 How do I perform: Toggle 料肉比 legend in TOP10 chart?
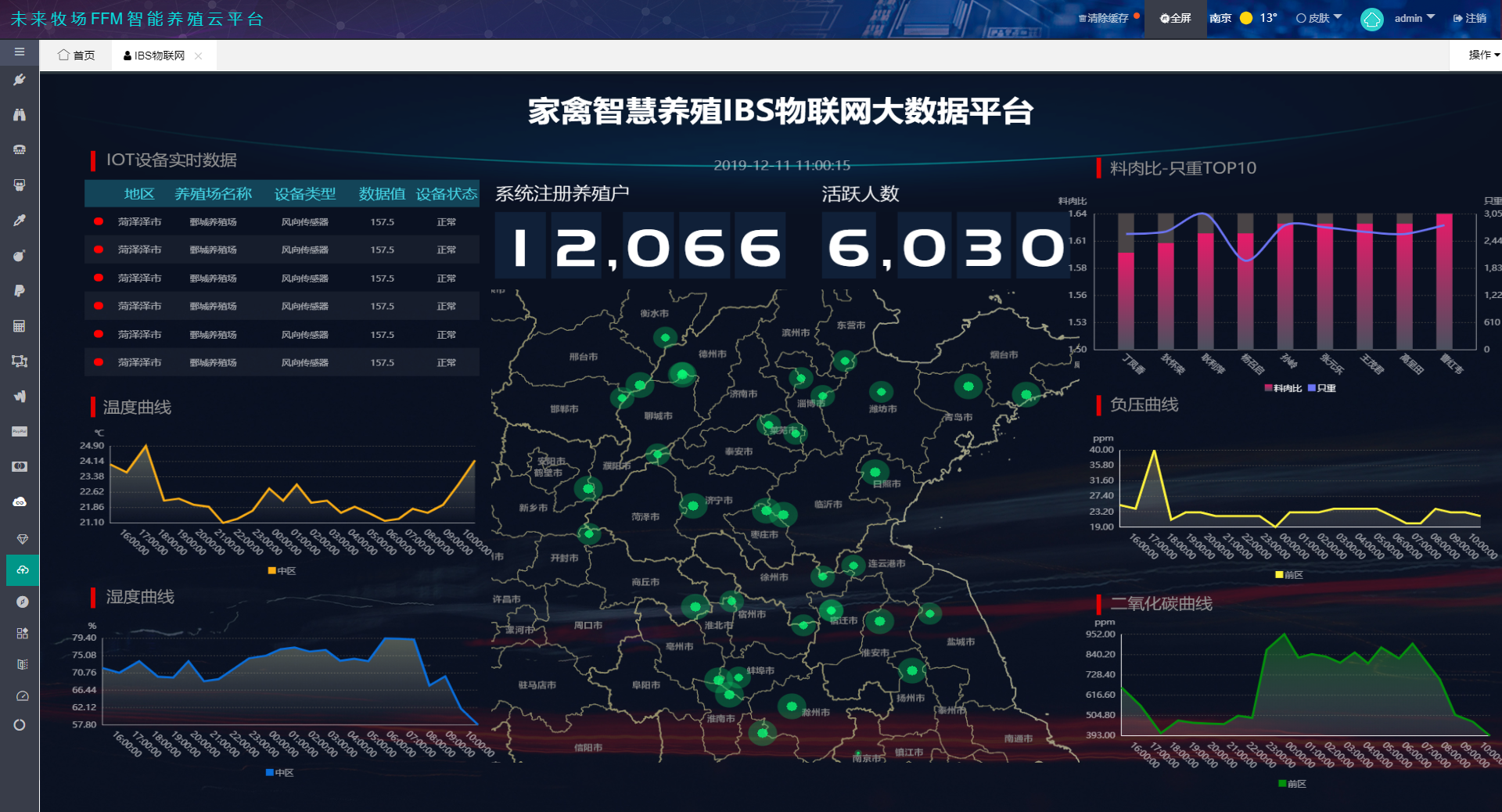[1283, 388]
